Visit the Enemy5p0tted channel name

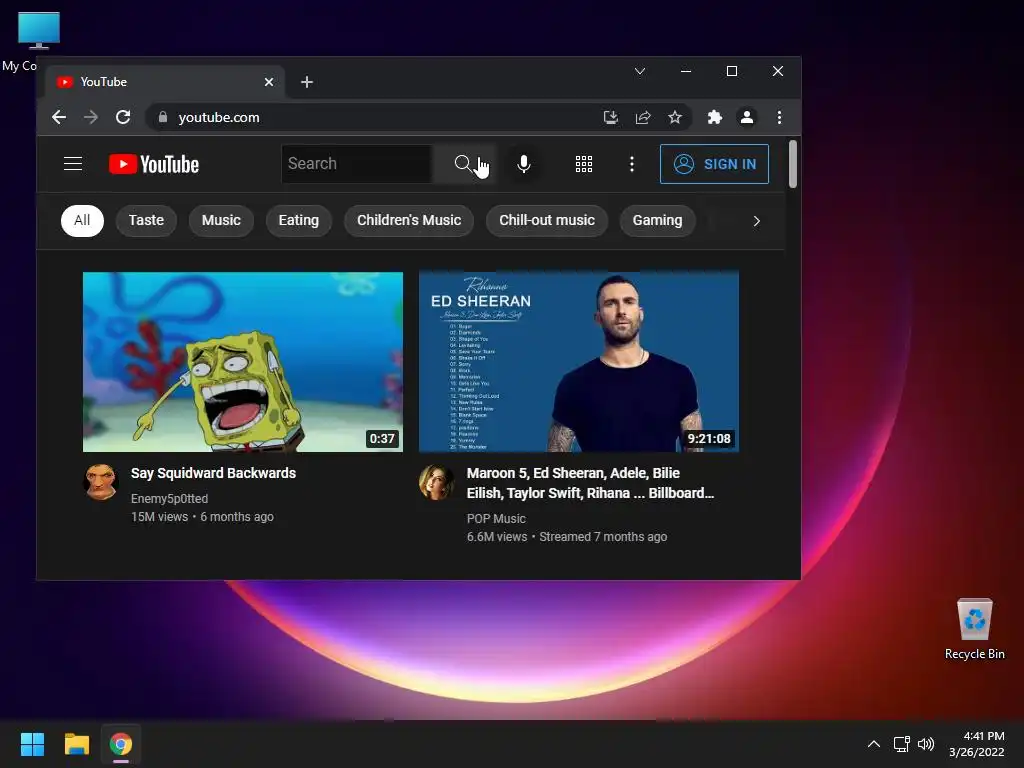pos(169,499)
